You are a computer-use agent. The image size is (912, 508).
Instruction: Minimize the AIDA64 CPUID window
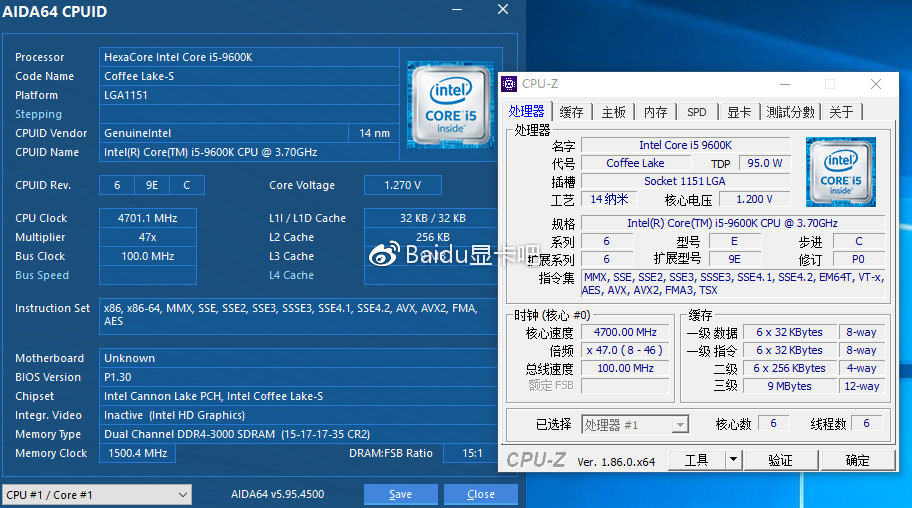click(457, 10)
